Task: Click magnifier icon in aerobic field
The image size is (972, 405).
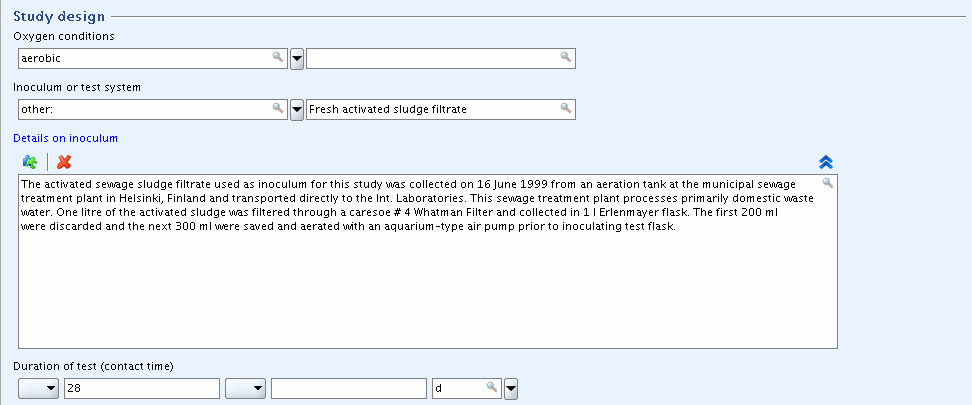Action: 278,57
